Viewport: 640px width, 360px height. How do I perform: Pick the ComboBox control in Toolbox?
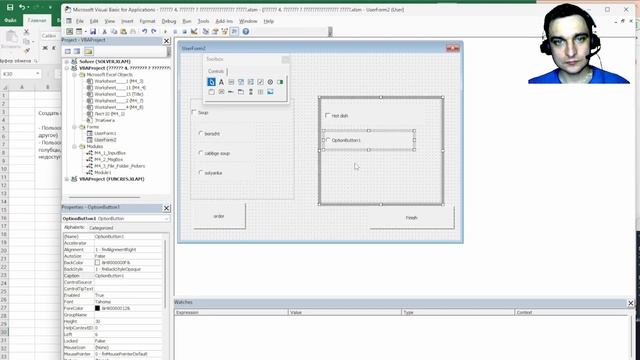[241, 82]
